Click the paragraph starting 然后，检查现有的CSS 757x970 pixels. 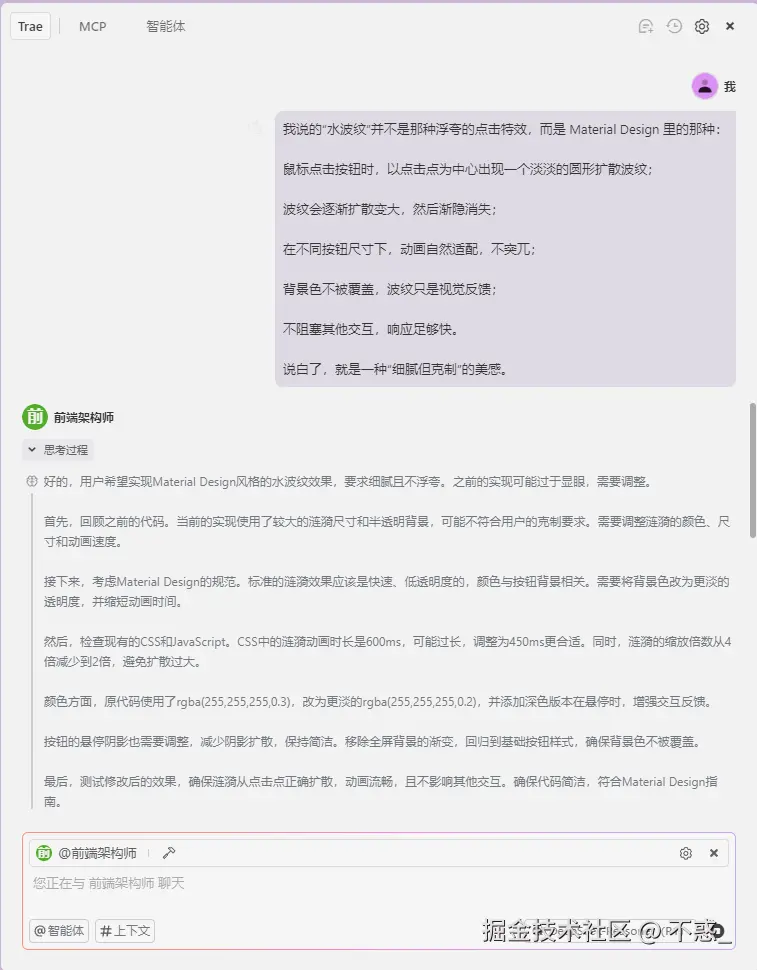click(388, 651)
